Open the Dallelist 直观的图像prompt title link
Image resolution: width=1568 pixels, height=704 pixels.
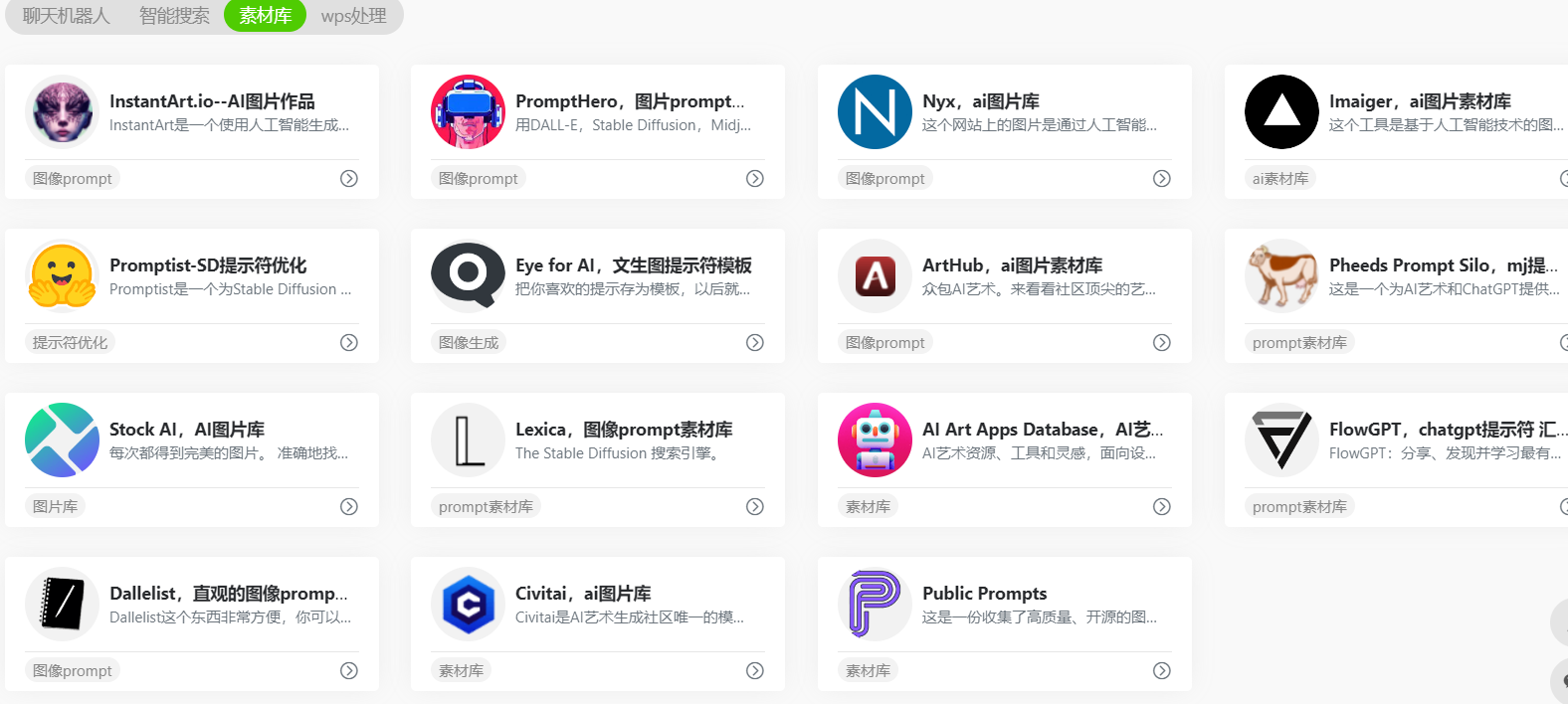pos(229,594)
